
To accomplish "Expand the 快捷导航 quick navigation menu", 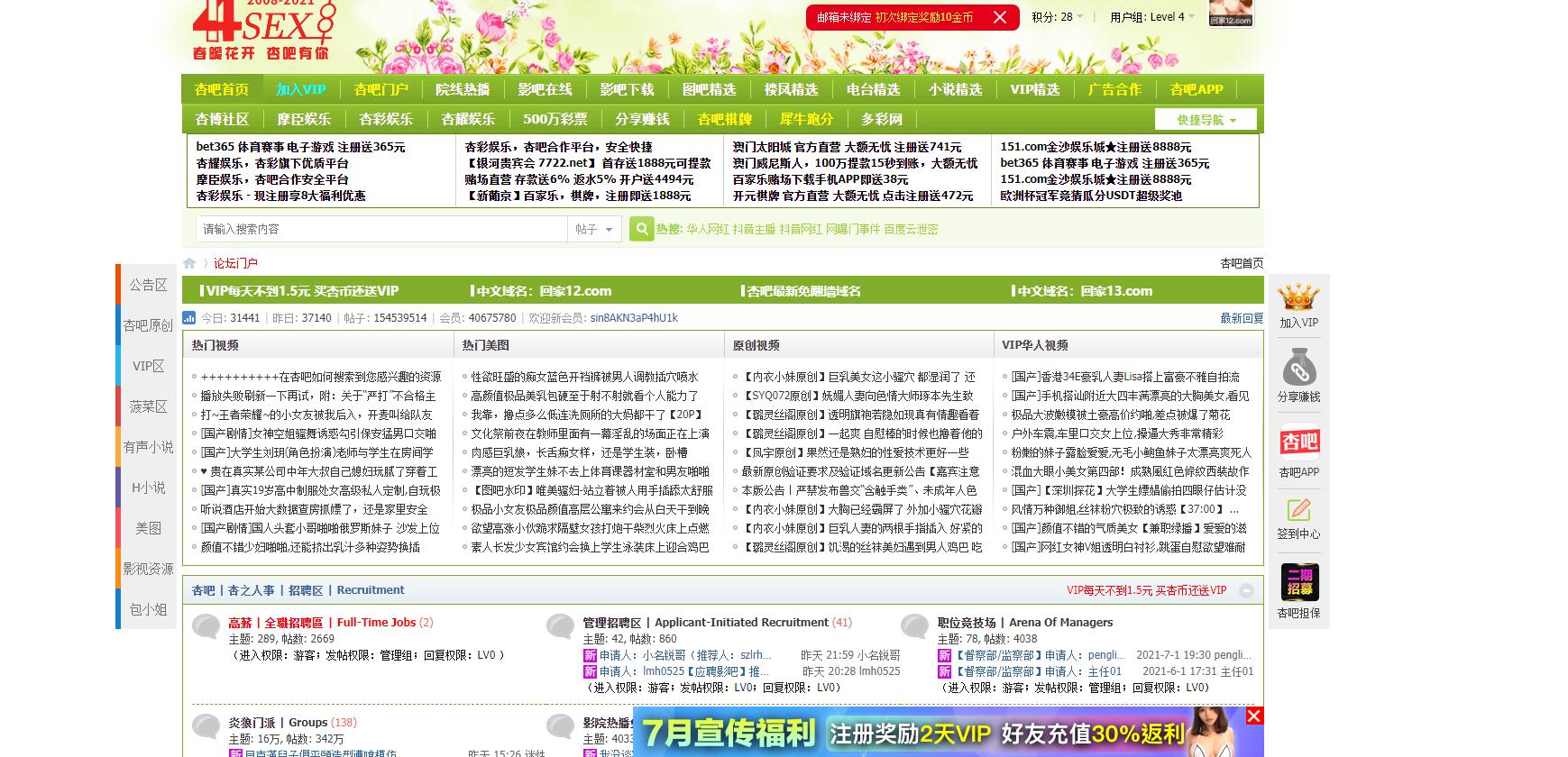I will coord(1206,120).
